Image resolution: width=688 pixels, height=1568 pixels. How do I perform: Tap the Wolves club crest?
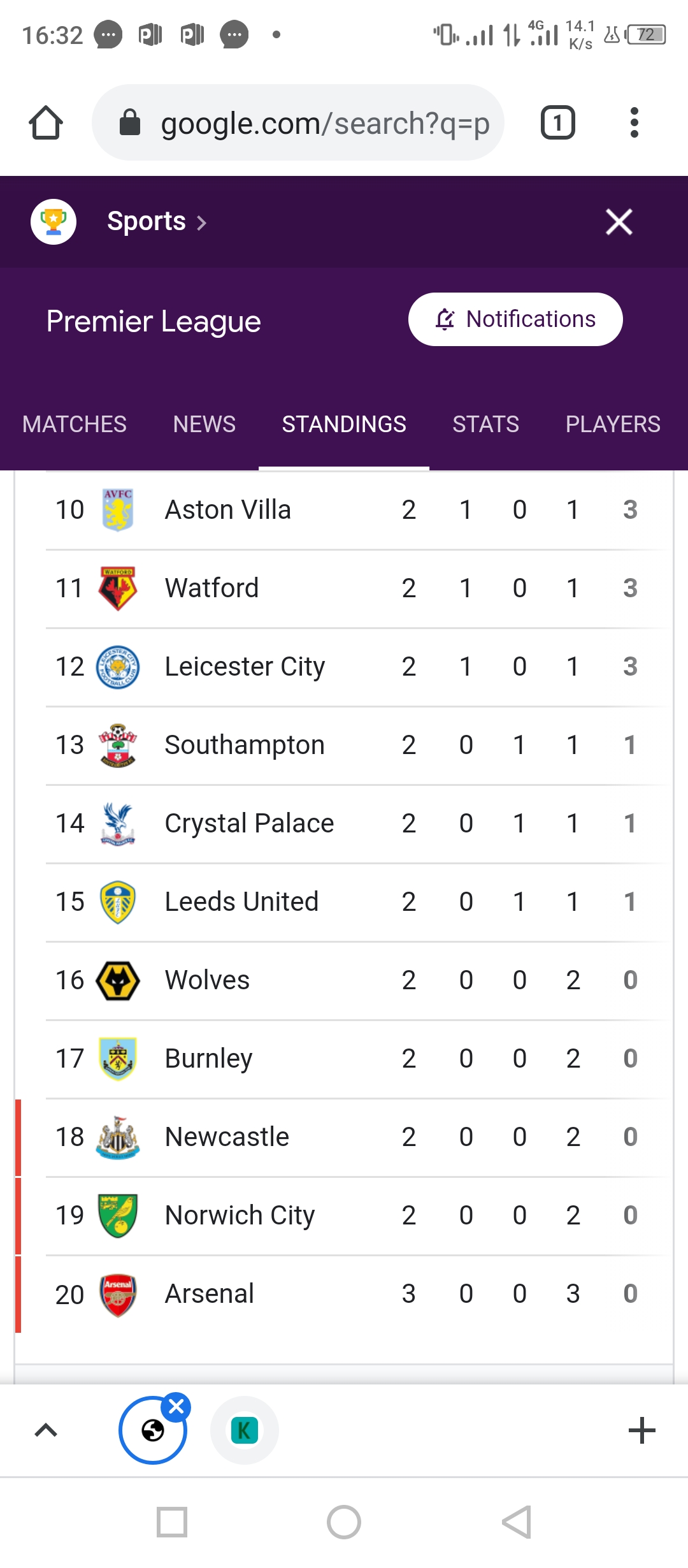pyautogui.click(x=118, y=980)
